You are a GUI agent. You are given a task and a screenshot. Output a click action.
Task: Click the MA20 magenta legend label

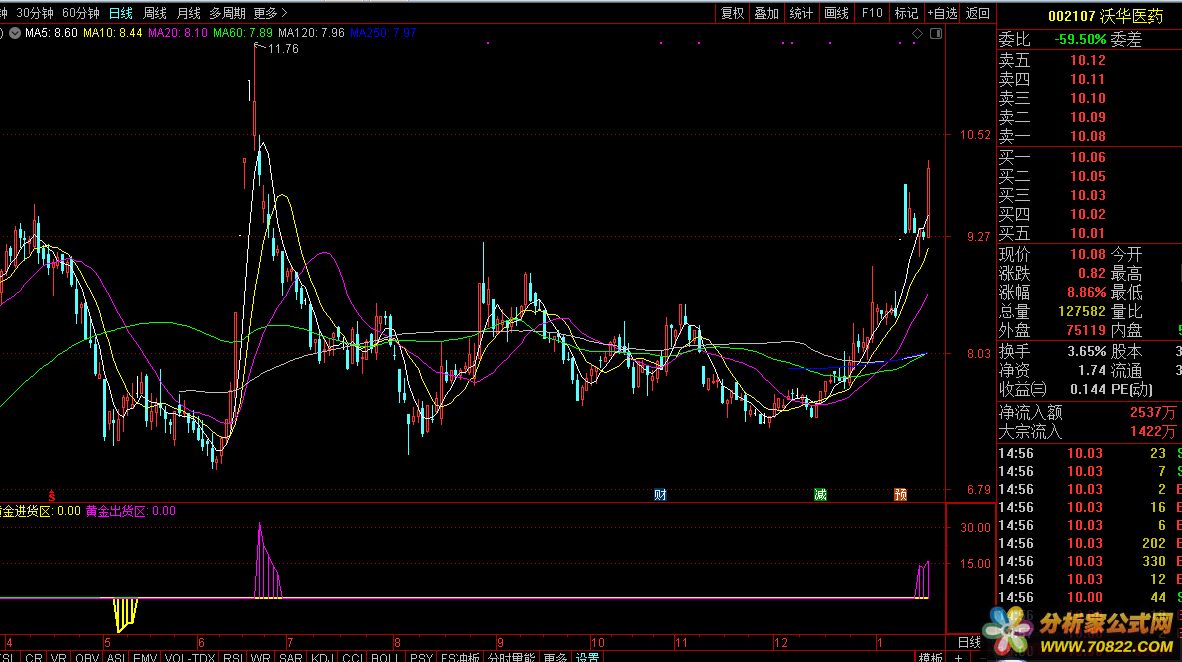(x=177, y=34)
